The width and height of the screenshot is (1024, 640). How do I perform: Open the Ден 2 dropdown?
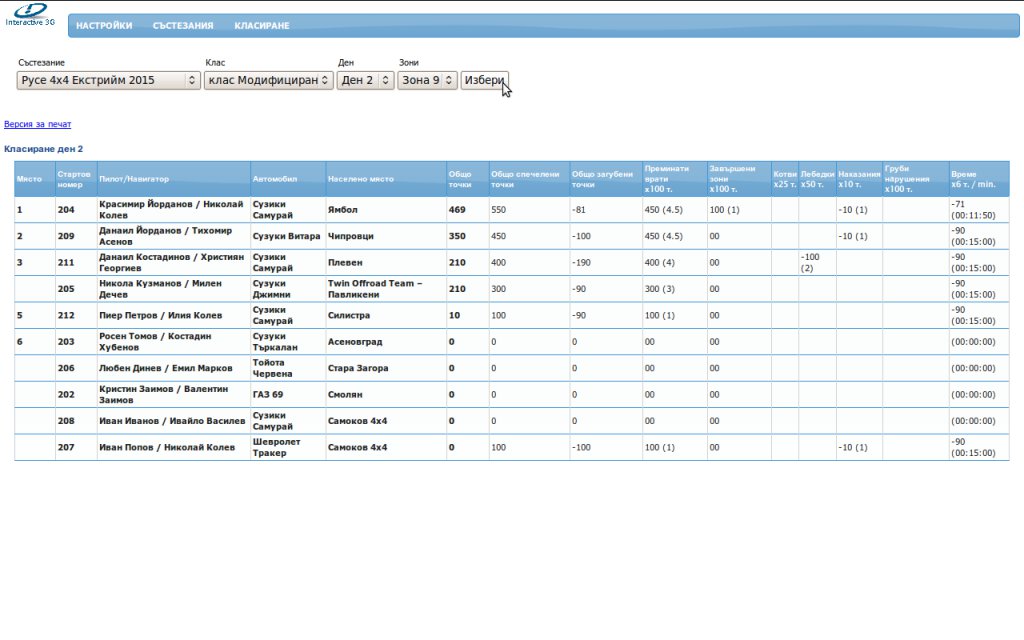[365, 80]
